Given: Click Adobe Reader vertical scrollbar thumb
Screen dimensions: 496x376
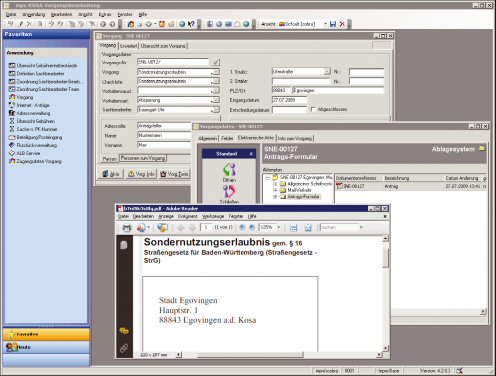Looking at the screenshot, I should pos(385,258).
